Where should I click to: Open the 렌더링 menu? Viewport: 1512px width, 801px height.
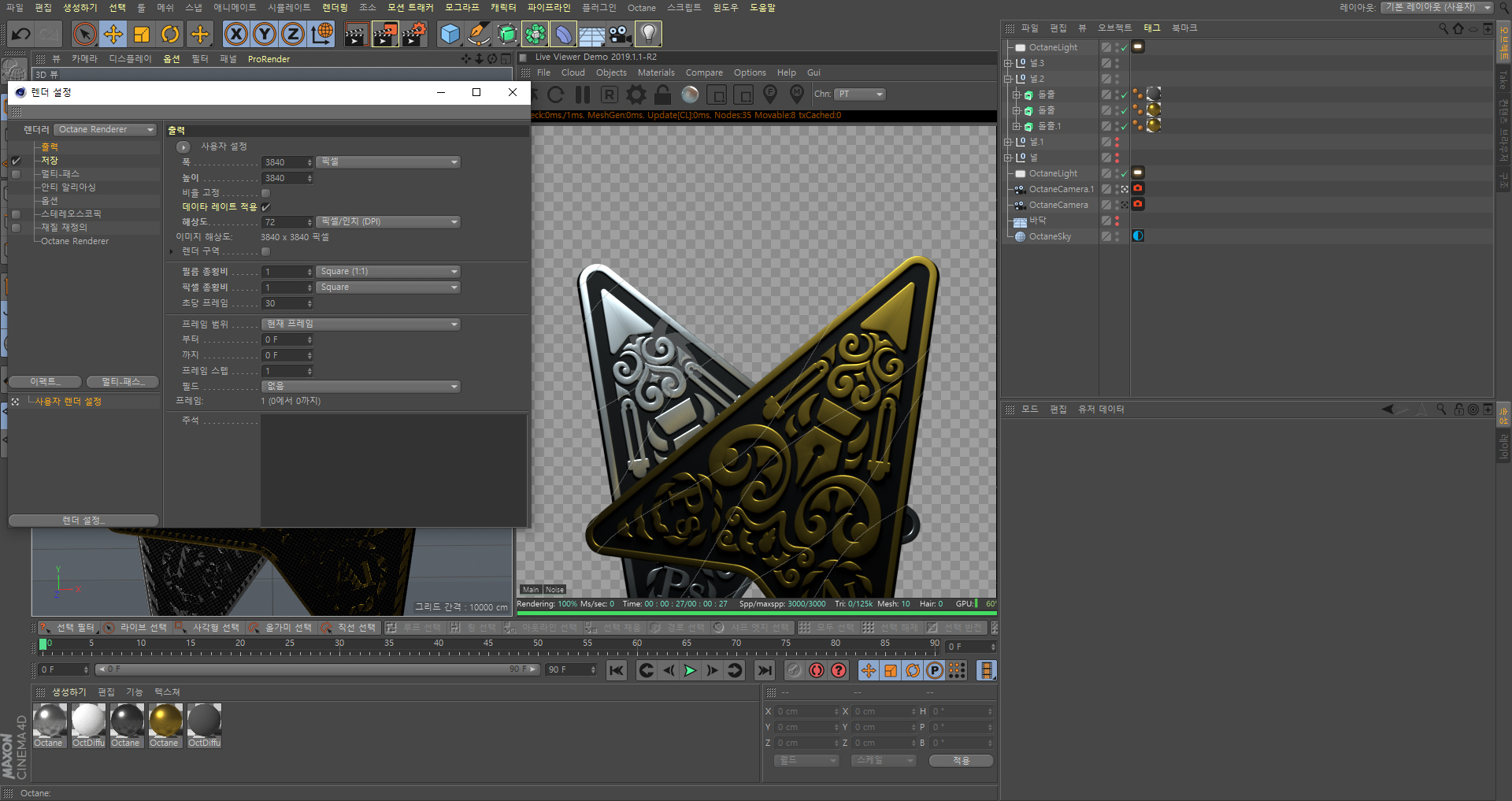(x=335, y=7)
